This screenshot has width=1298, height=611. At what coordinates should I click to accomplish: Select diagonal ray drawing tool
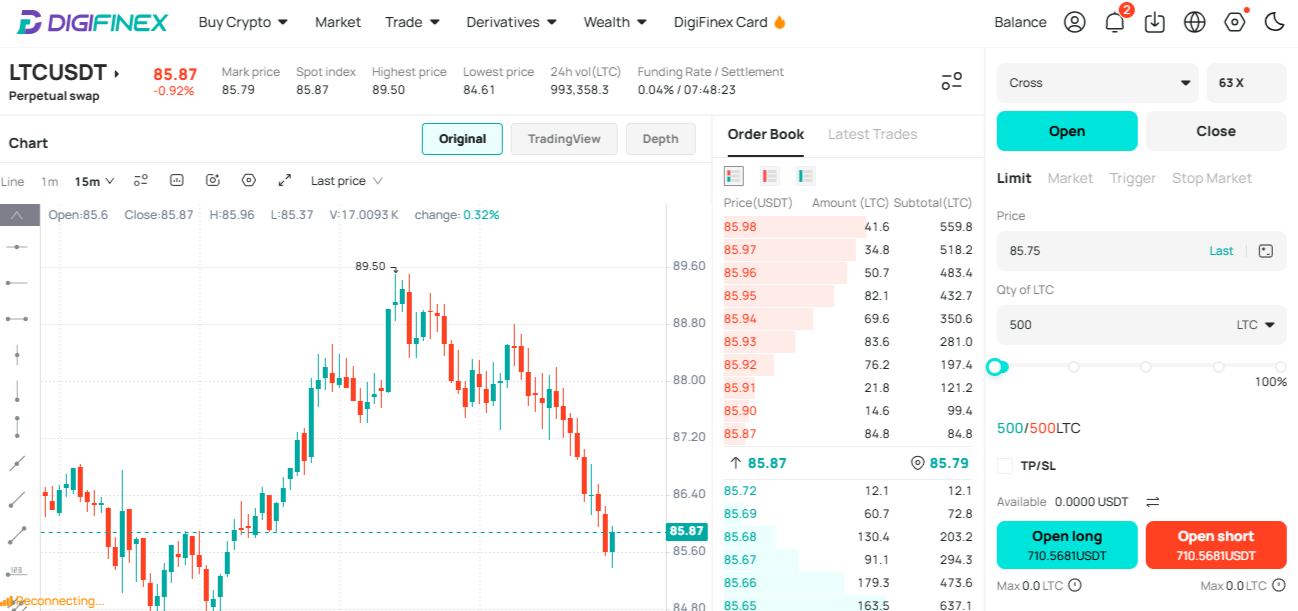point(17,499)
